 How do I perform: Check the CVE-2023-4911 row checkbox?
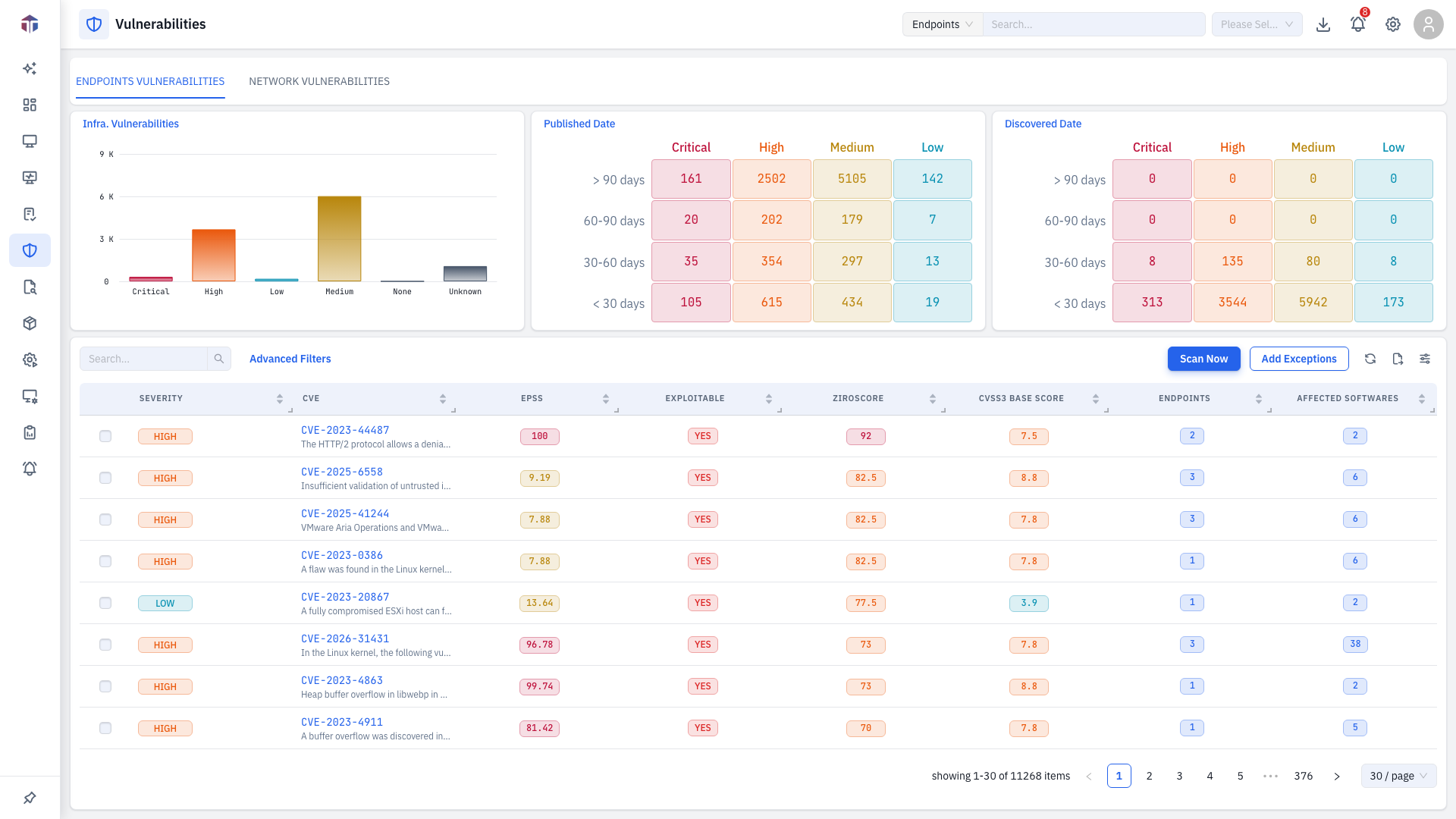[105, 728]
